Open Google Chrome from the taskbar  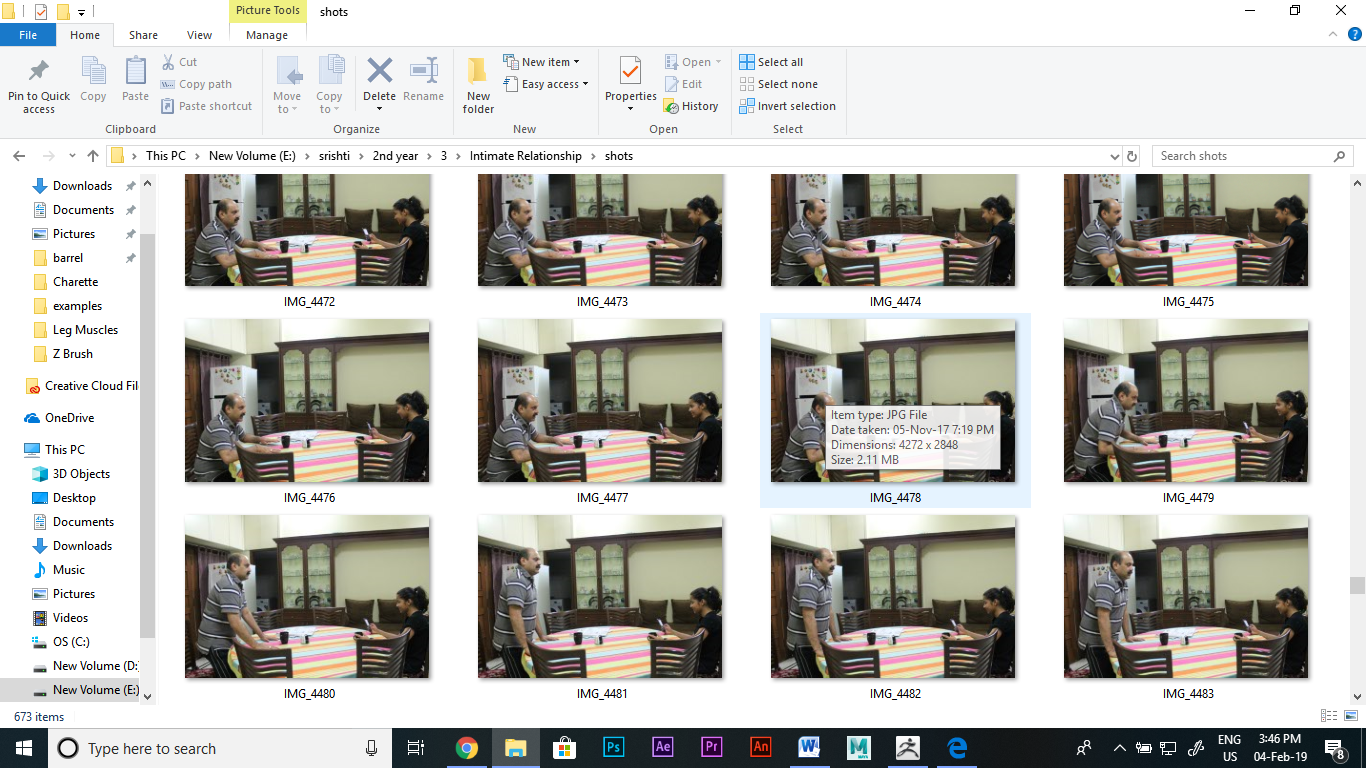pos(467,747)
